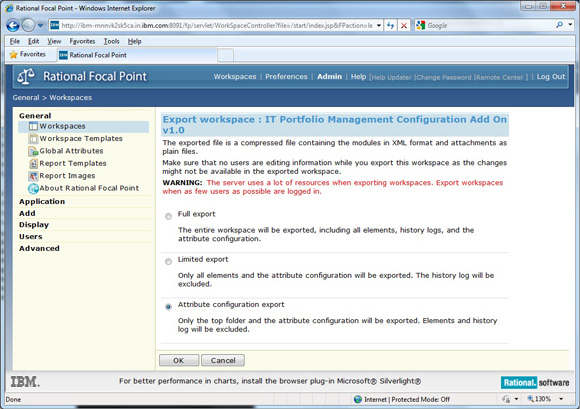Open a new blank tab
This screenshot has width=580, height=409.
click(225, 55)
